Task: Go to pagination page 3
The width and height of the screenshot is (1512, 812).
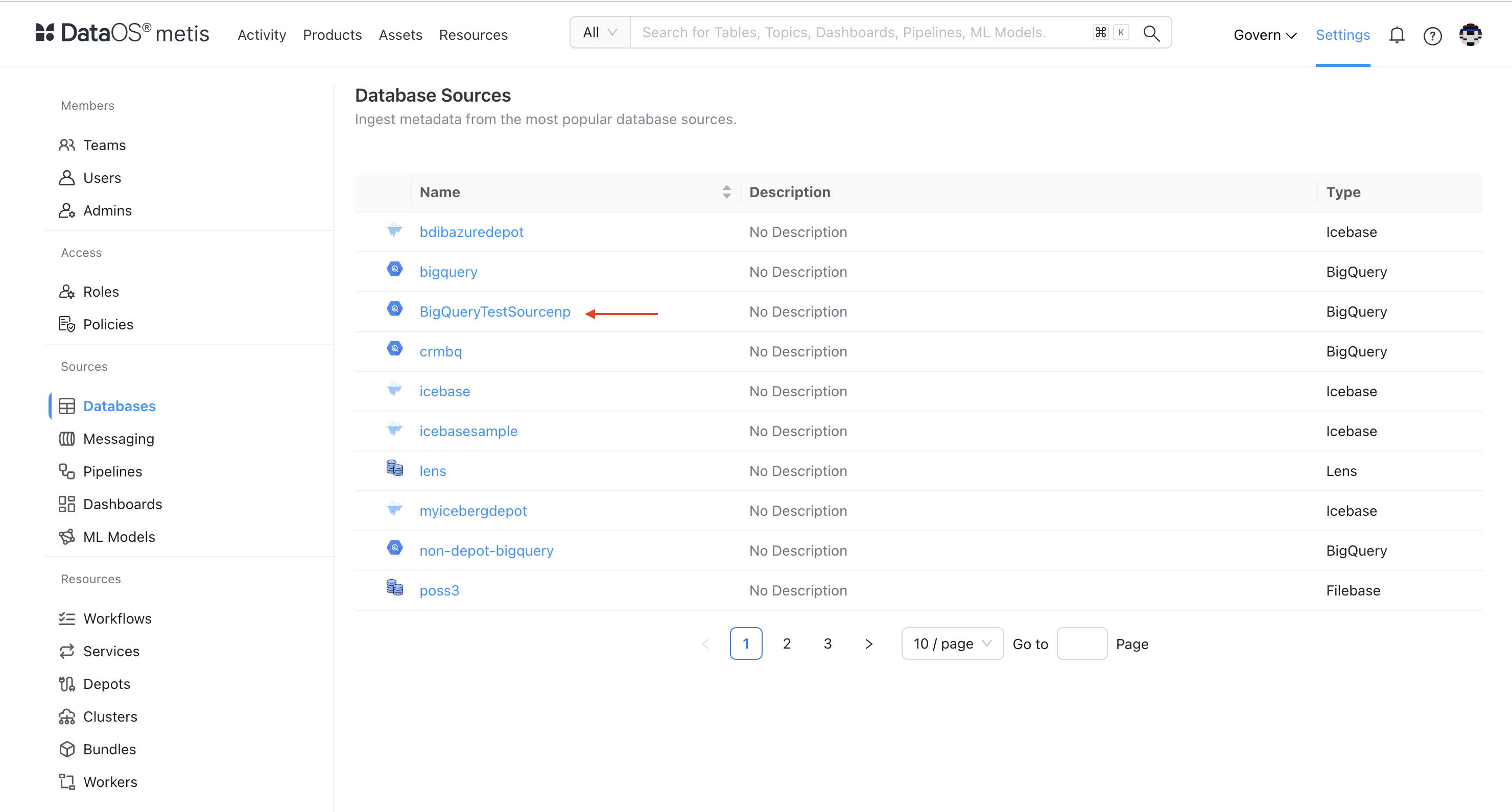Action: pyautogui.click(x=828, y=643)
